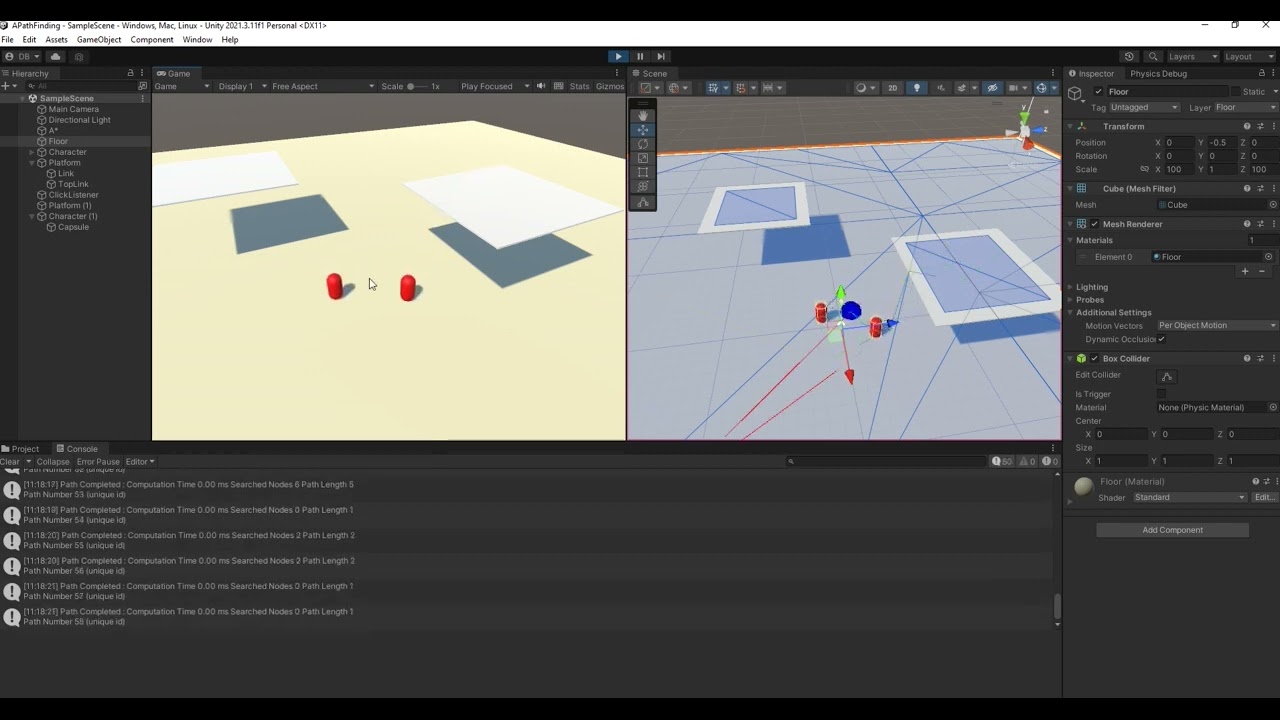Viewport: 1280px width, 720px height.
Task: Open the Display 1 dropdown
Action: pos(242,86)
